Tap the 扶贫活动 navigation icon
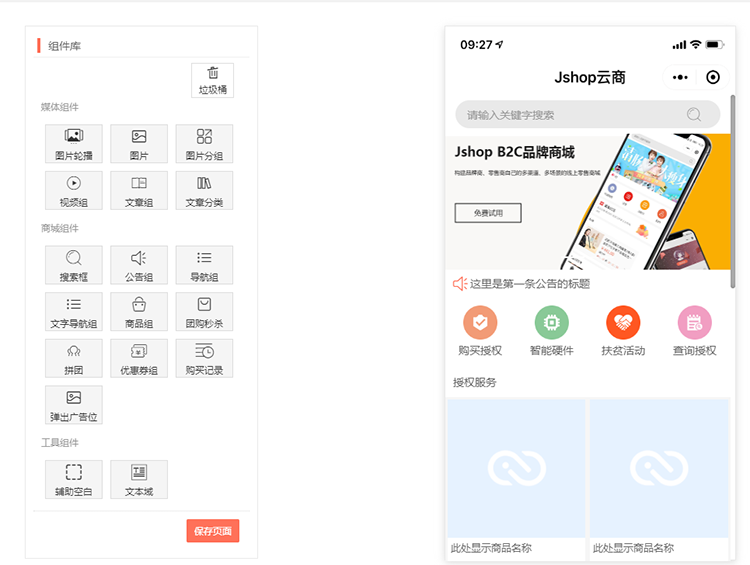Viewport: 750px width, 565px height. tap(623, 322)
